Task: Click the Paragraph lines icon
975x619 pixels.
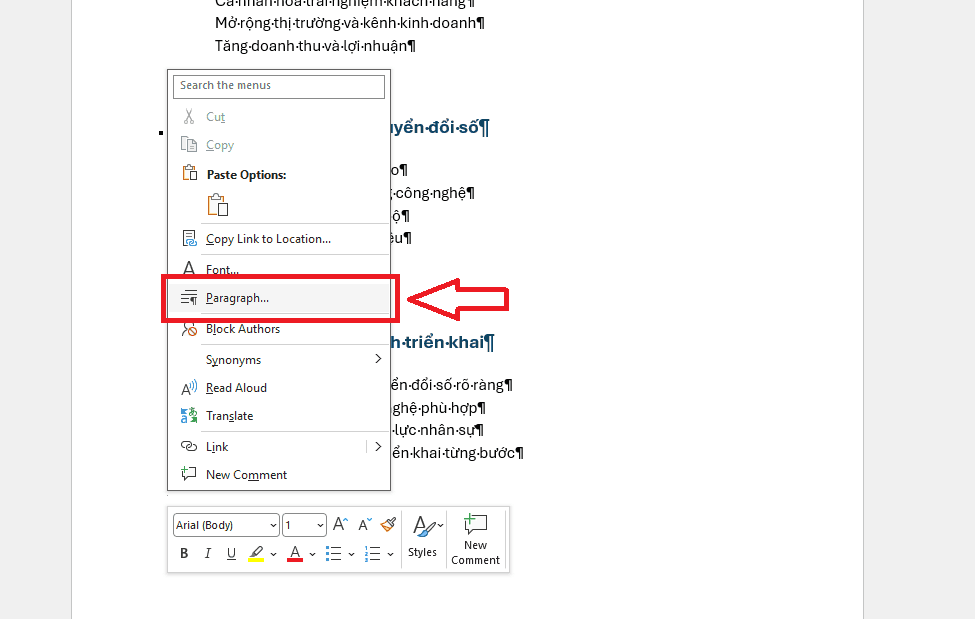Action: (x=189, y=297)
